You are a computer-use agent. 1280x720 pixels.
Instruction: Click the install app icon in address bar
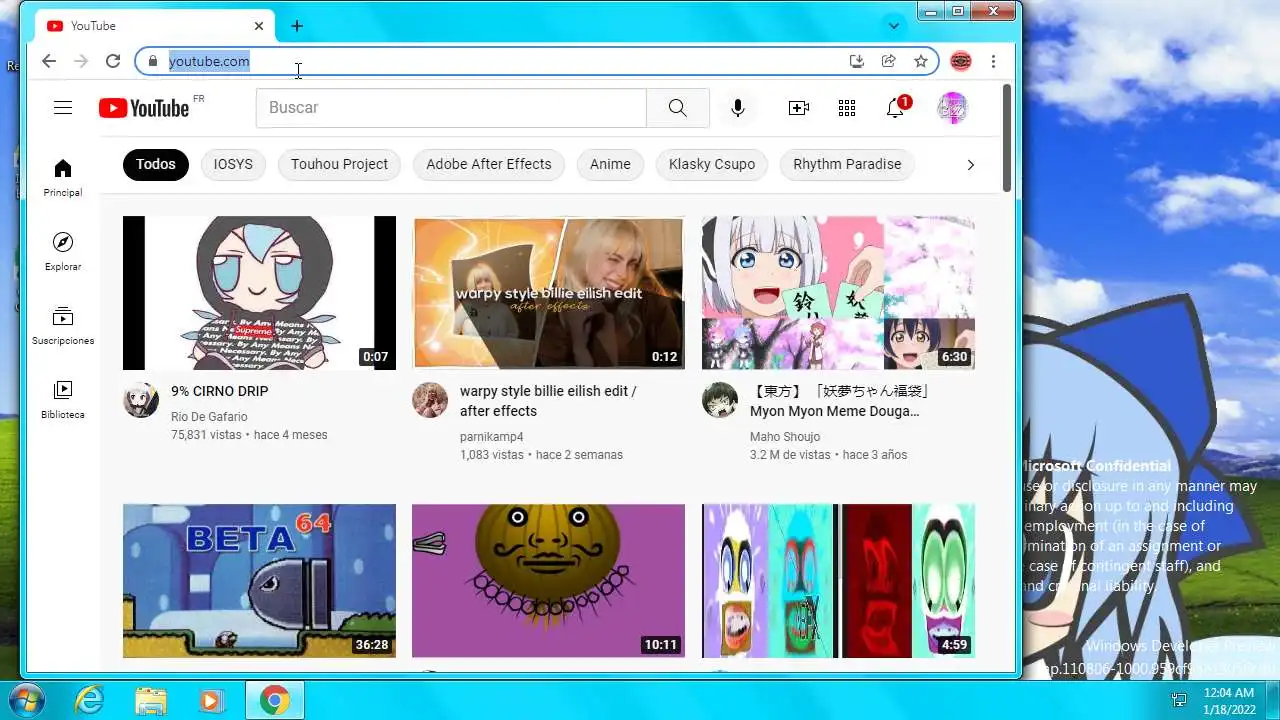(x=857, y=61)
